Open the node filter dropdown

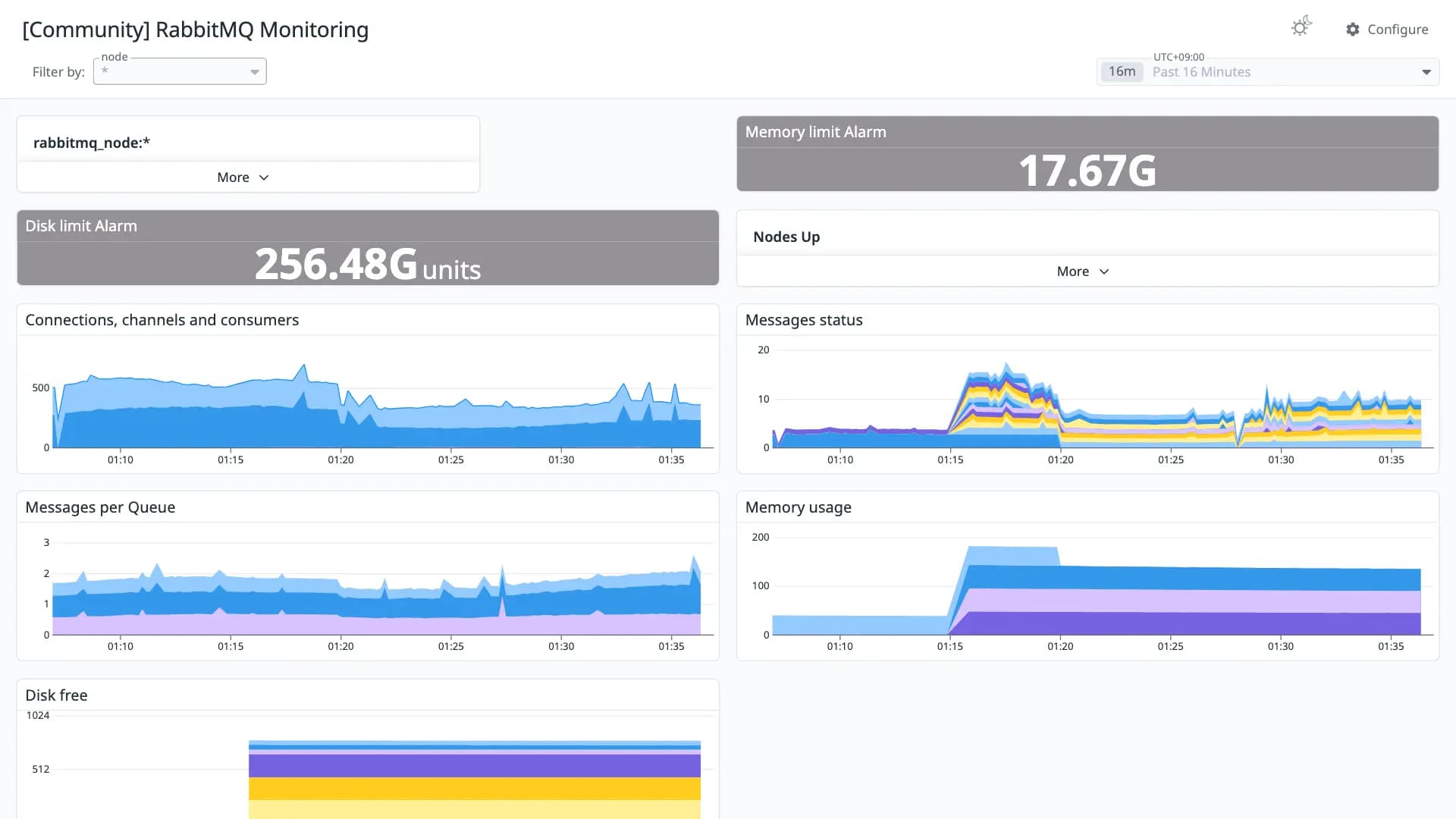[180, 71]
